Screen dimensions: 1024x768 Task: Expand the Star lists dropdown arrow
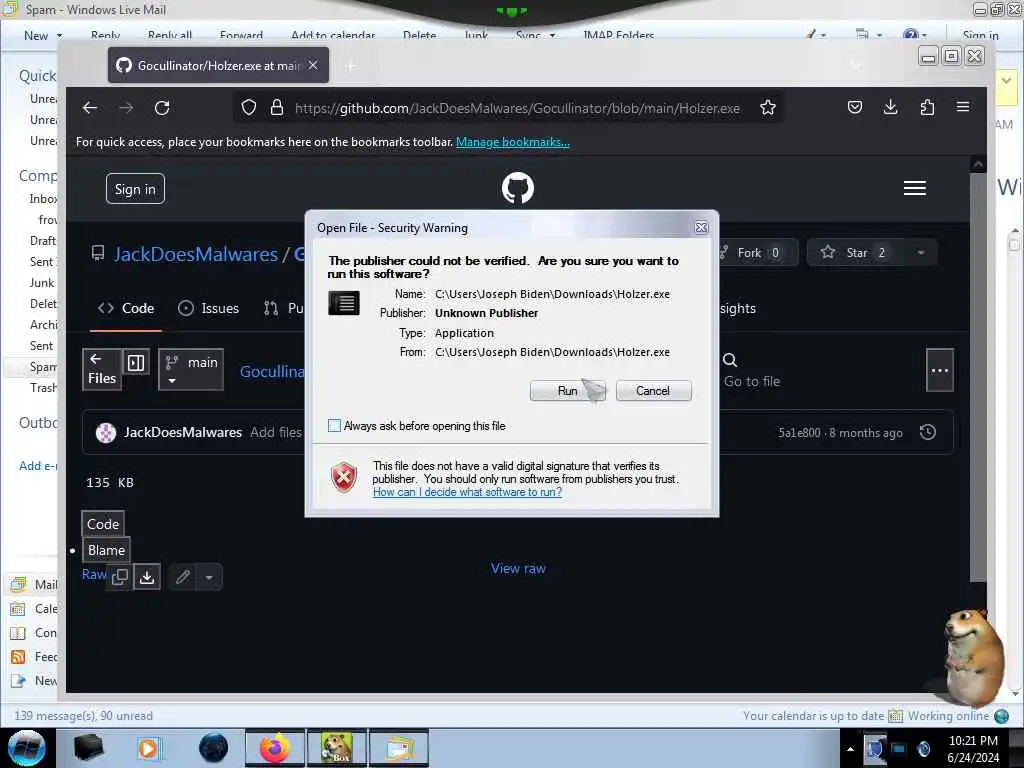[921, 253]
